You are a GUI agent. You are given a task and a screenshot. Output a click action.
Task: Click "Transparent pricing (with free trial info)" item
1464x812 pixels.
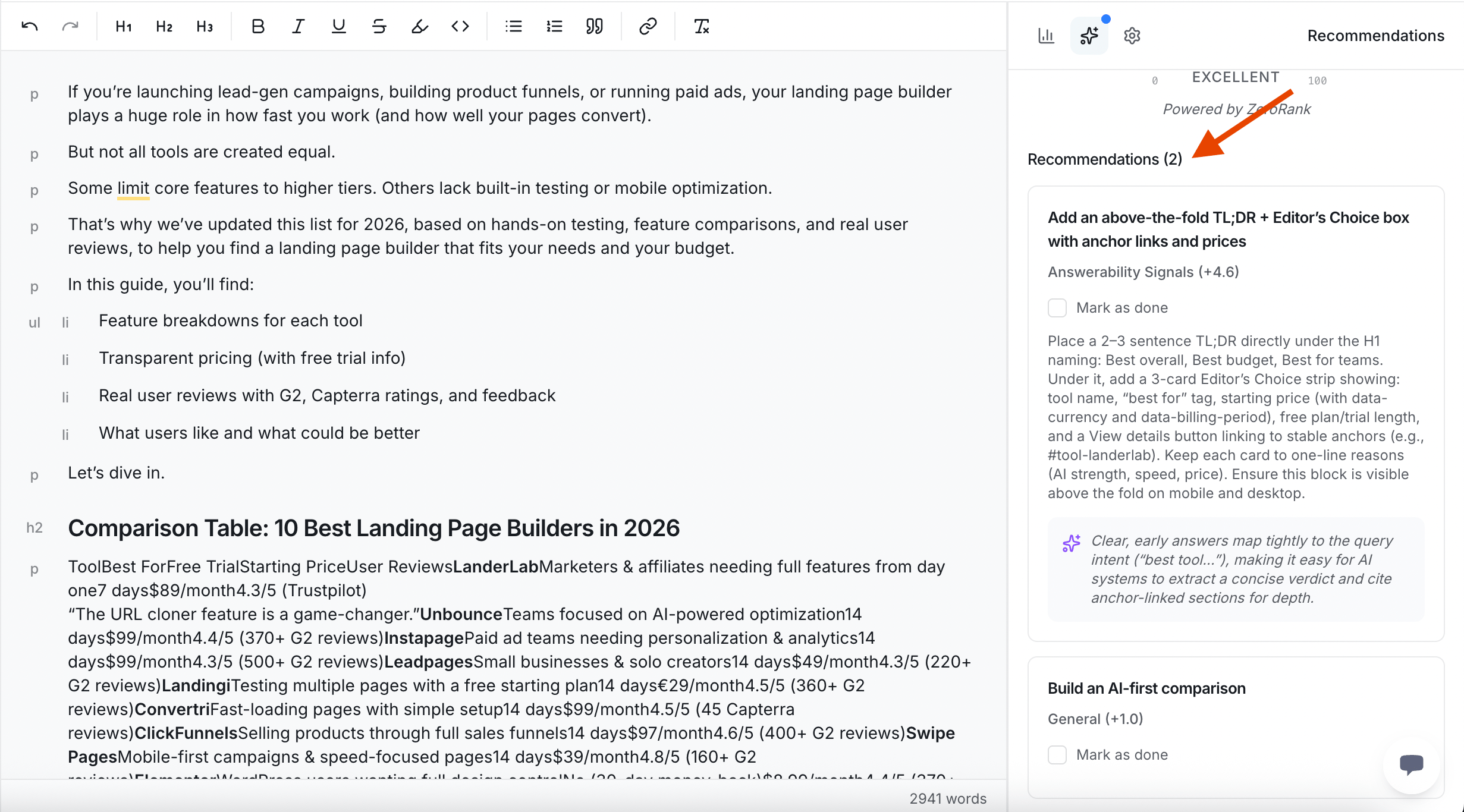pos(252,358)
